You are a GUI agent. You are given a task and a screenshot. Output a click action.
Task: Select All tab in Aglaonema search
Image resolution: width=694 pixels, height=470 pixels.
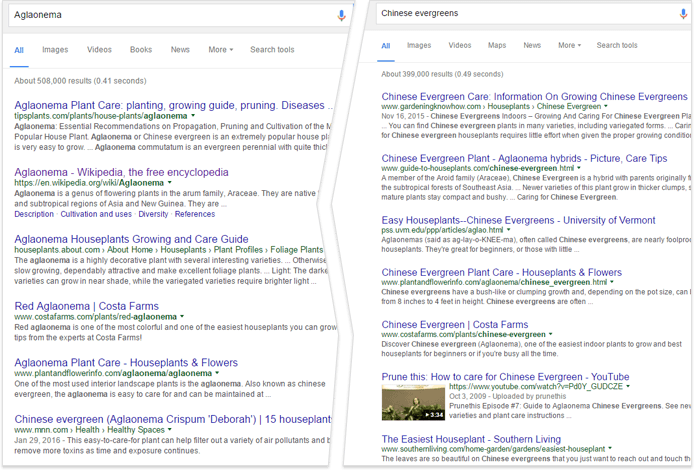click(x=19, y=50)
